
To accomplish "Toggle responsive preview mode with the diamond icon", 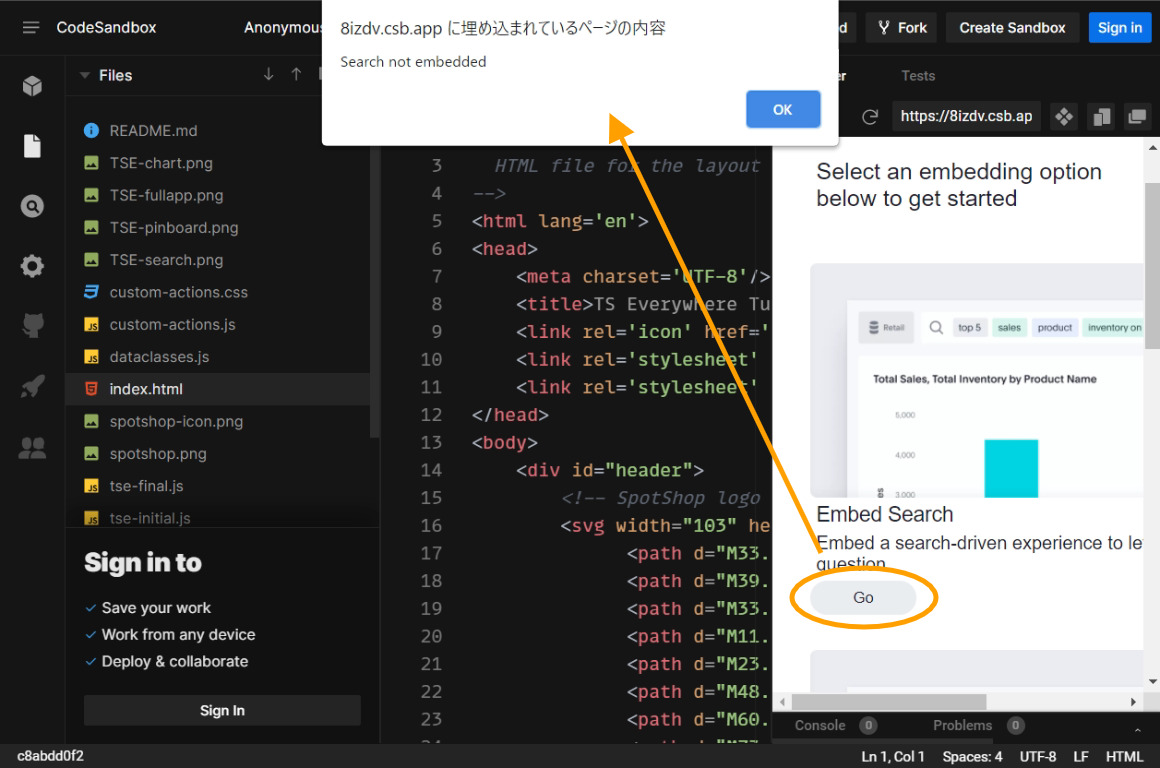I will (1064, 115).
